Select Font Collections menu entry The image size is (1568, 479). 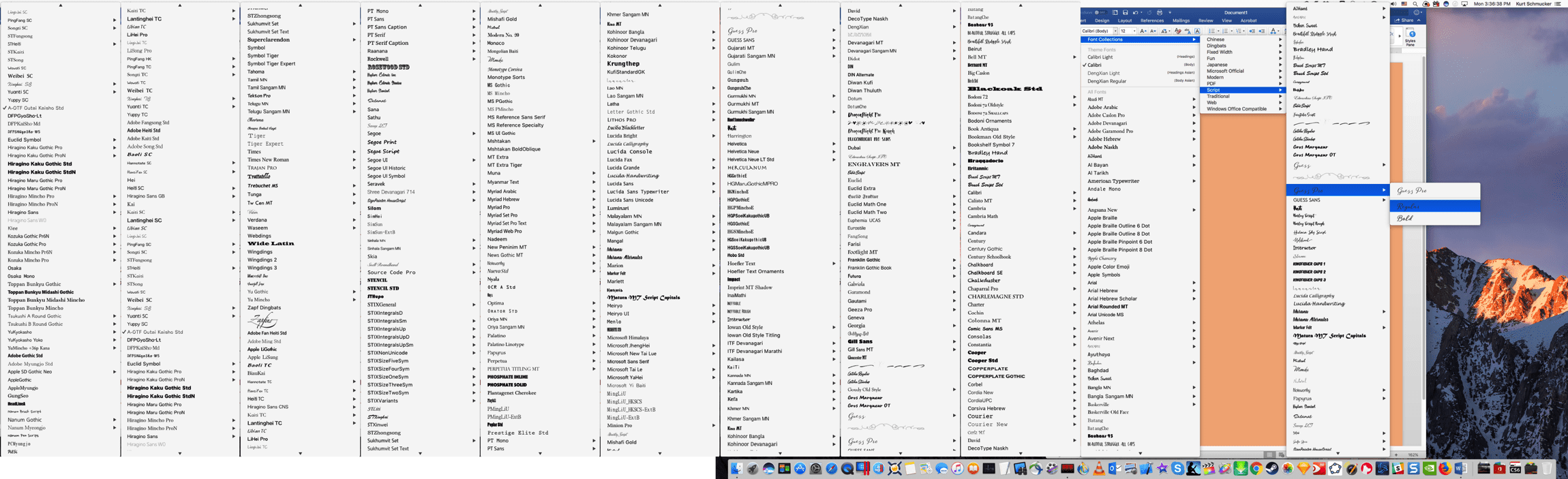[x=1139, y=39]
